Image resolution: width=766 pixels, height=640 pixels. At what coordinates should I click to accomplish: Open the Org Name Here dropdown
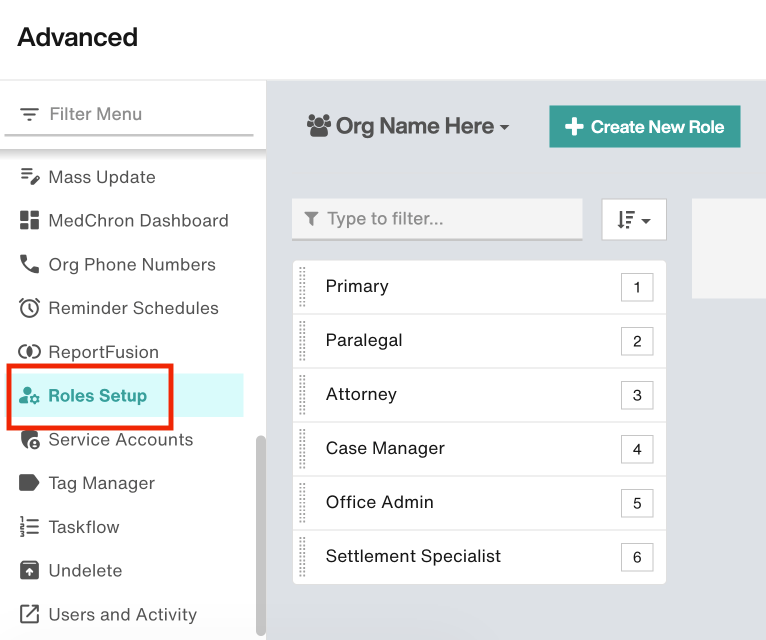click(408, 126)
